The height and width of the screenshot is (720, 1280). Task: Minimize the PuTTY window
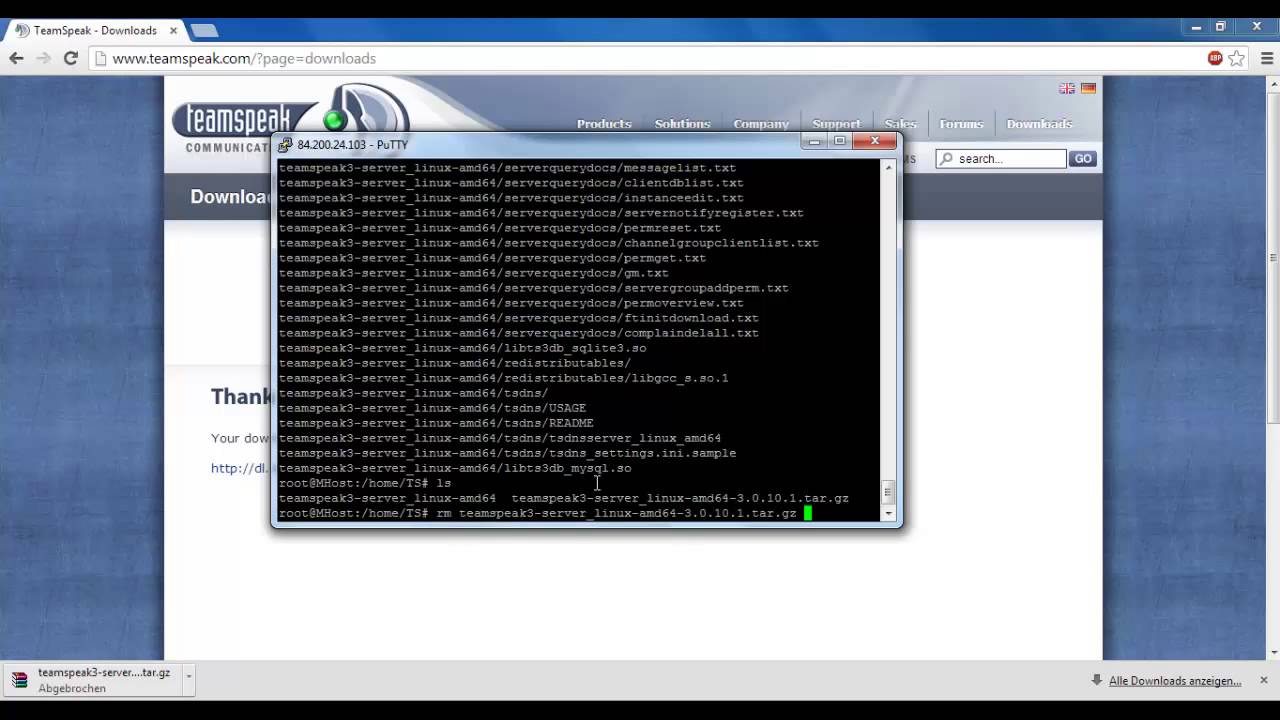(814, 142)
